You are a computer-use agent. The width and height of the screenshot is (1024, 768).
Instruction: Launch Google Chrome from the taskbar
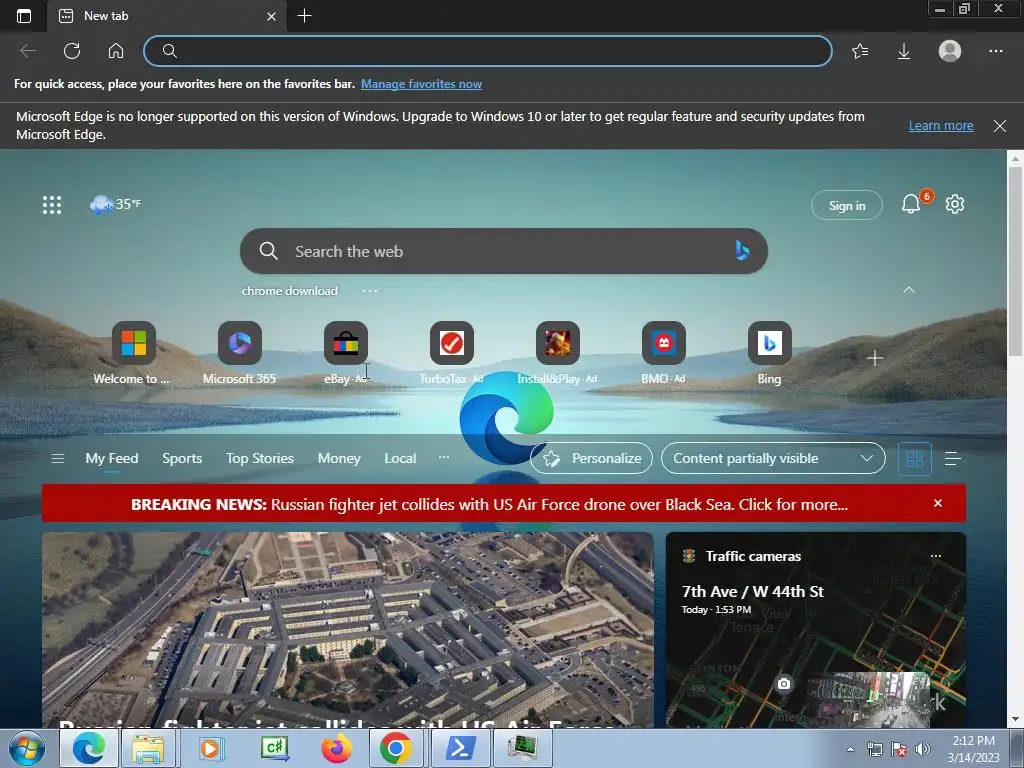pyautogui.click(x=396, y=748)
